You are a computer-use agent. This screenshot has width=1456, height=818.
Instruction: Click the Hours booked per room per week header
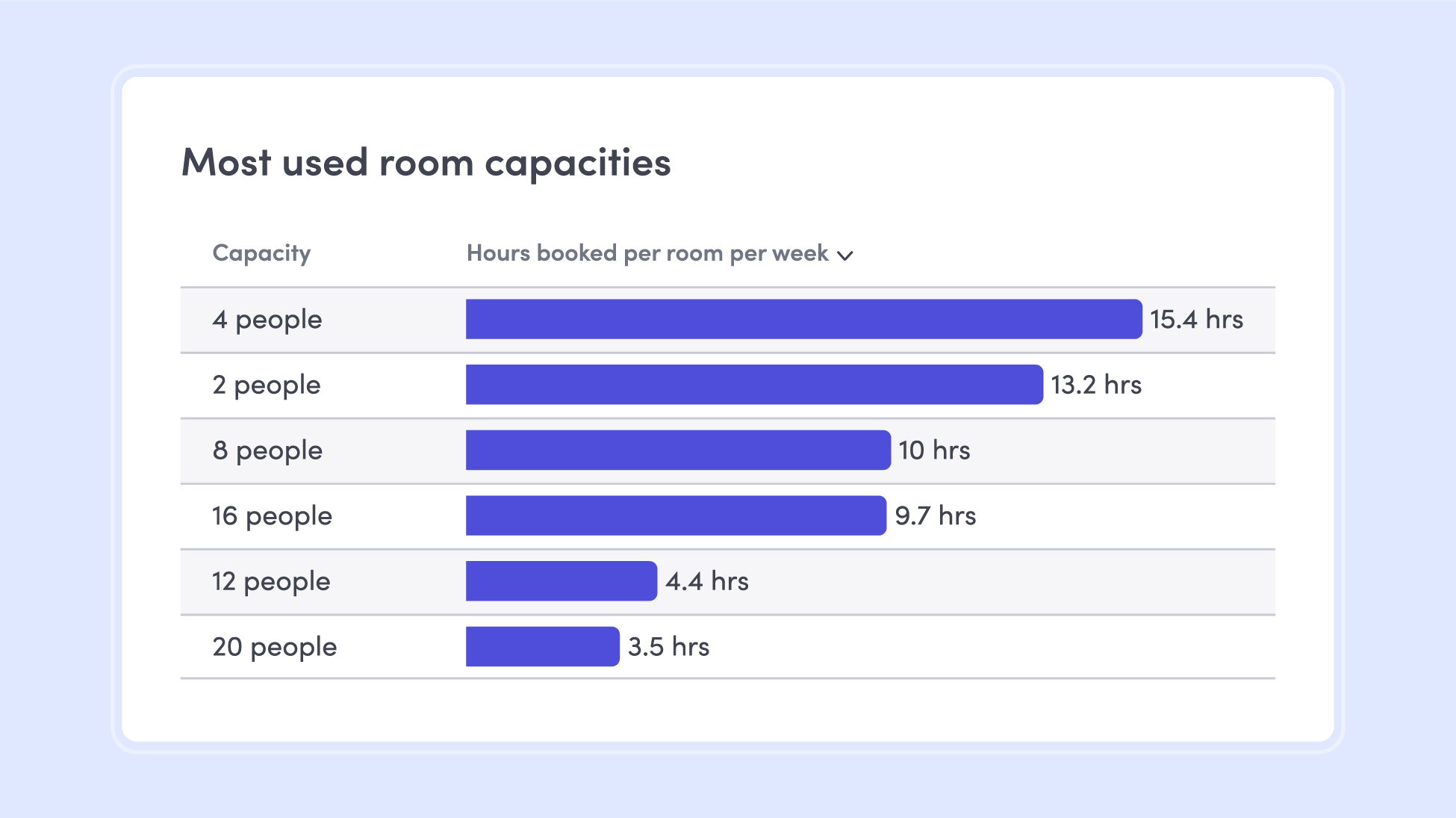click(647, 253)
